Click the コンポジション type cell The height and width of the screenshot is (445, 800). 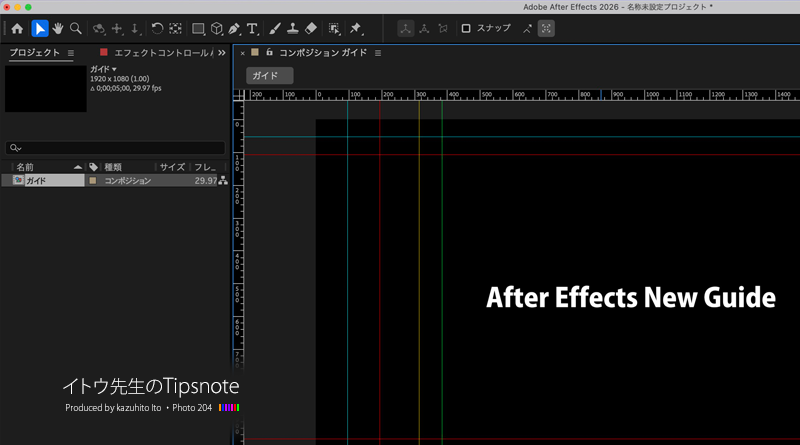[128, 181]
